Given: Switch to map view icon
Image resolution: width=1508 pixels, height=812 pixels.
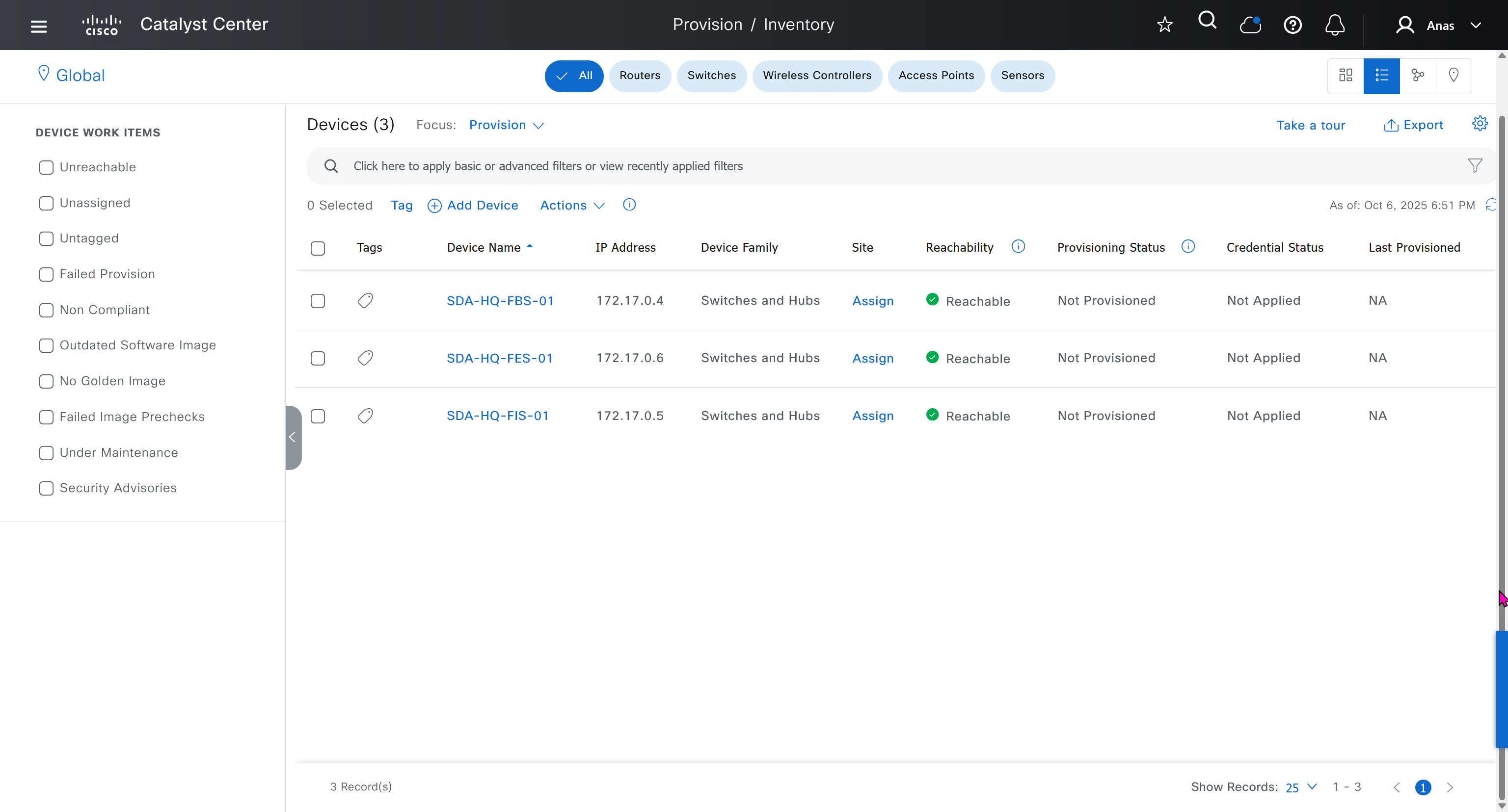Looking at the screenshot, I should coord(1453,76).
